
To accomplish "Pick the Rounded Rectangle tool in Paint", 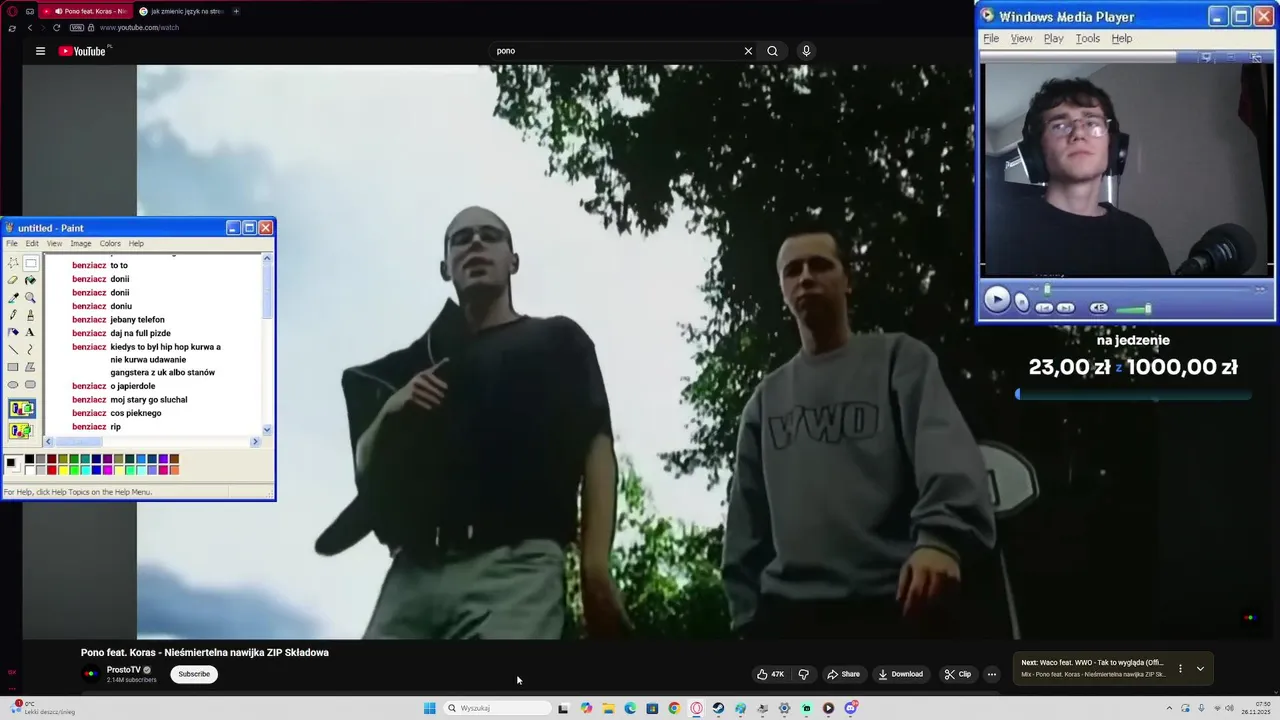I will (x=30, y=384).
